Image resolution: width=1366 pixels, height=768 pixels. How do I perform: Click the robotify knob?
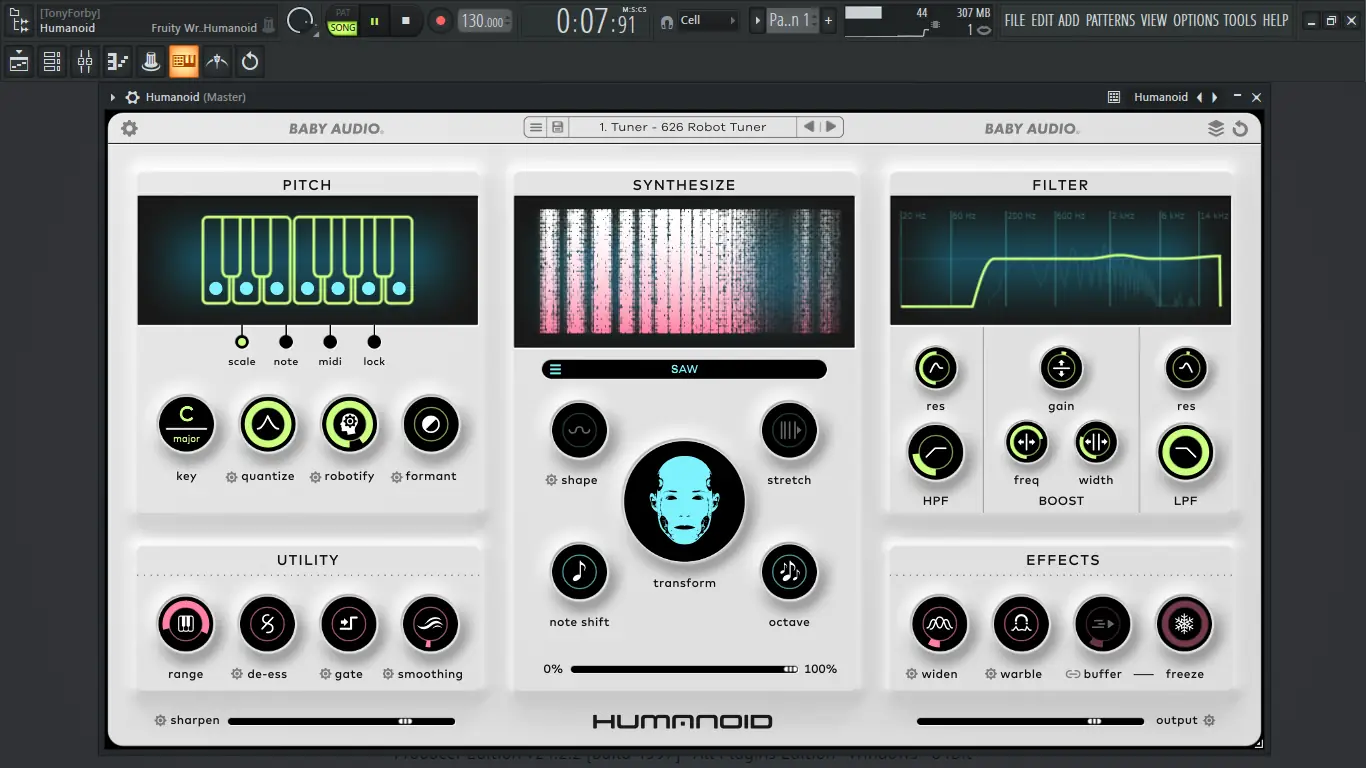tap(349, 425)
